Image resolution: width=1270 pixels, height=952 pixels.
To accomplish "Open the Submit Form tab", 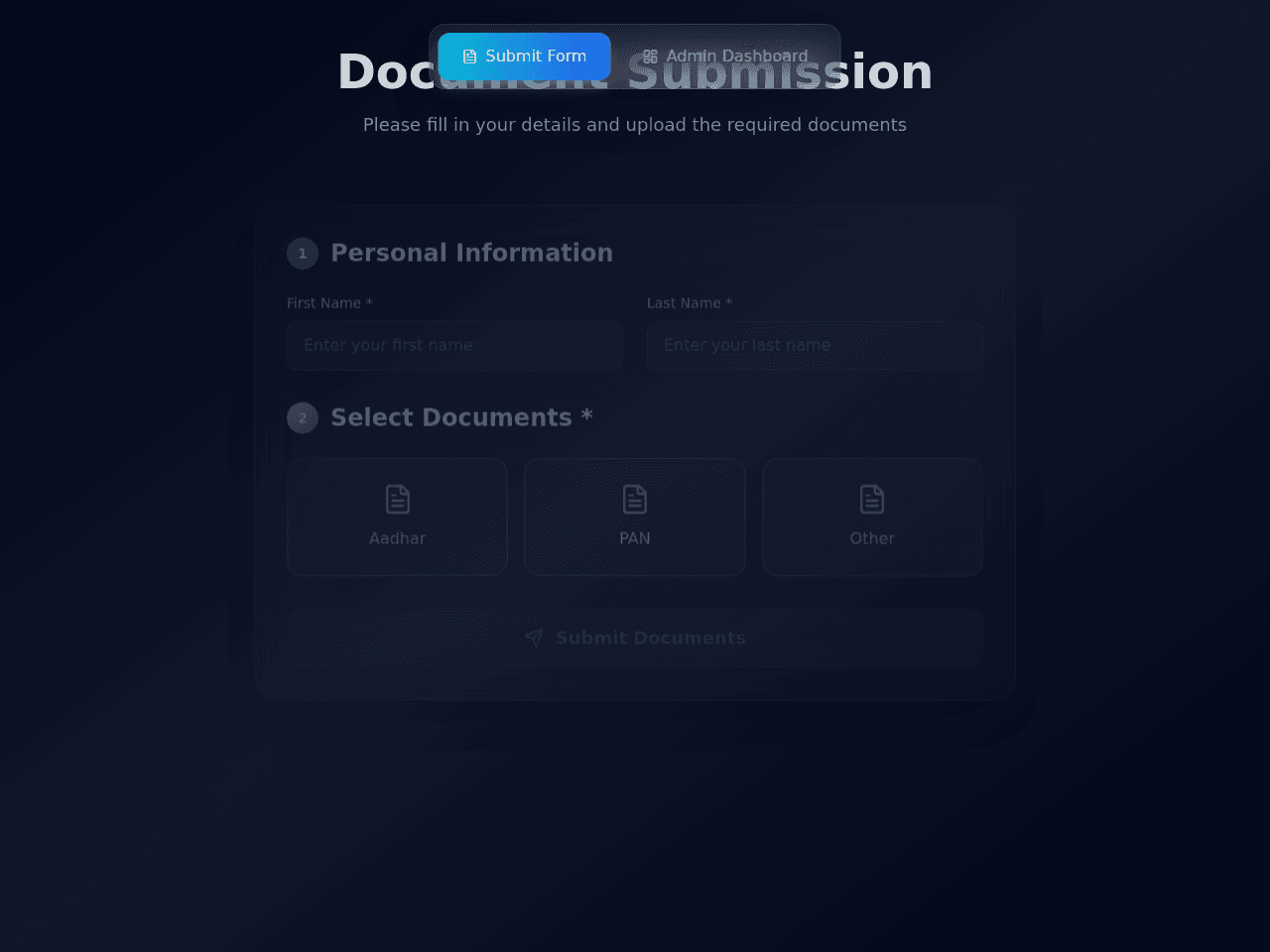I will coord(524,57).
